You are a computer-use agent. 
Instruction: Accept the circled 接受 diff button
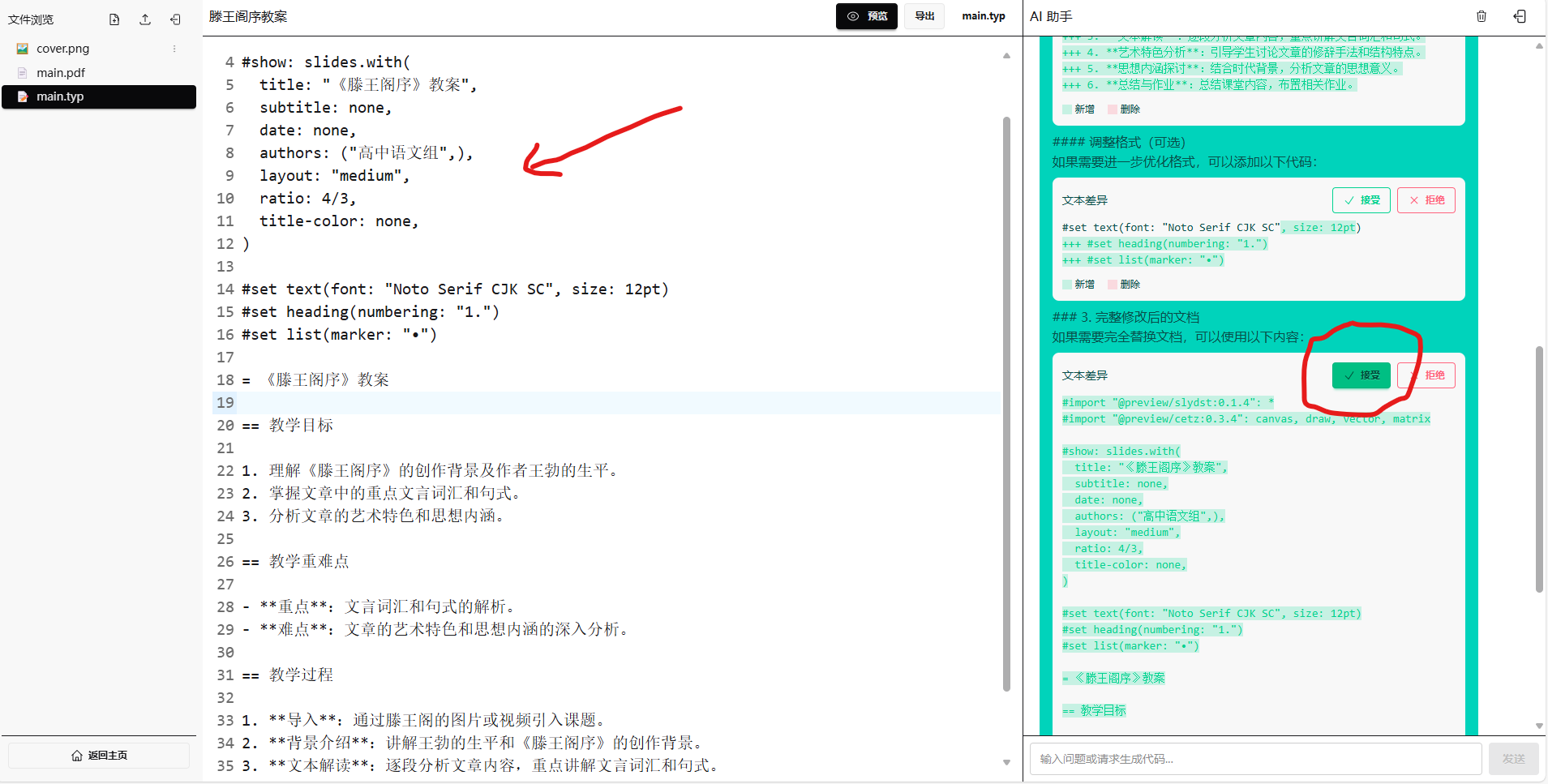click(x=1361, y=375)
